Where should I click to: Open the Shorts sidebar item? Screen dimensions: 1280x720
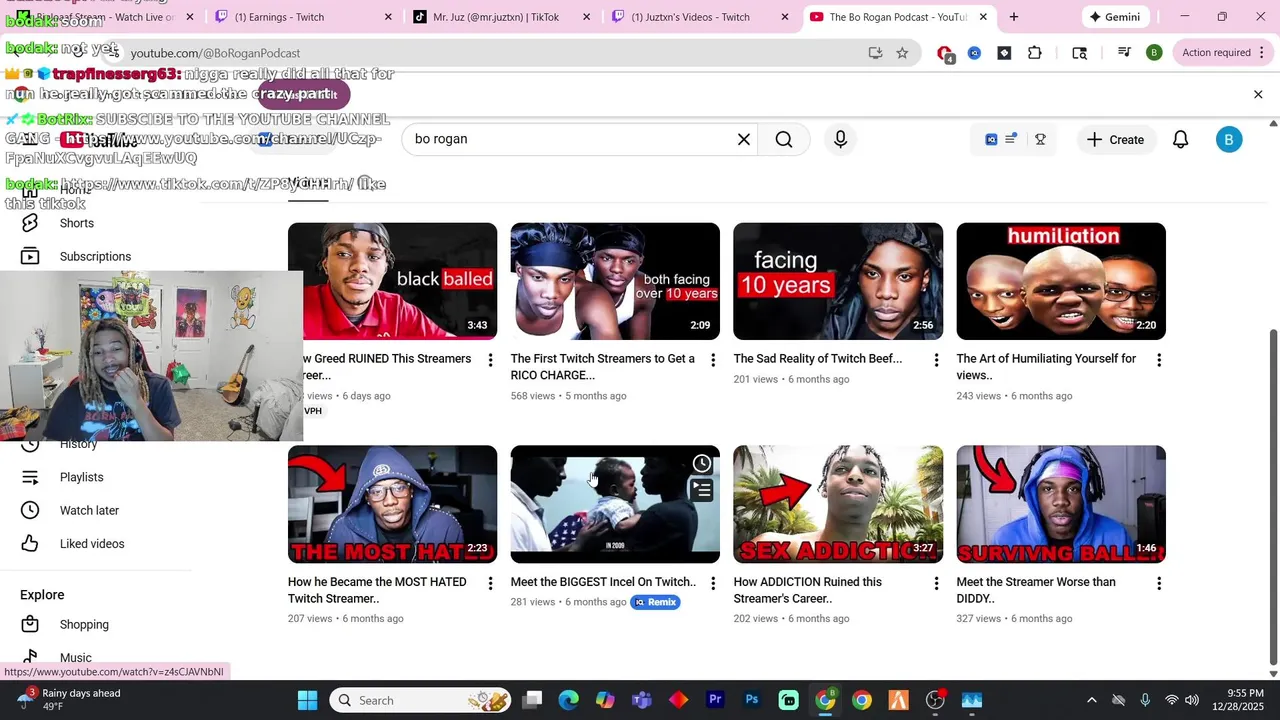(77, 223)
